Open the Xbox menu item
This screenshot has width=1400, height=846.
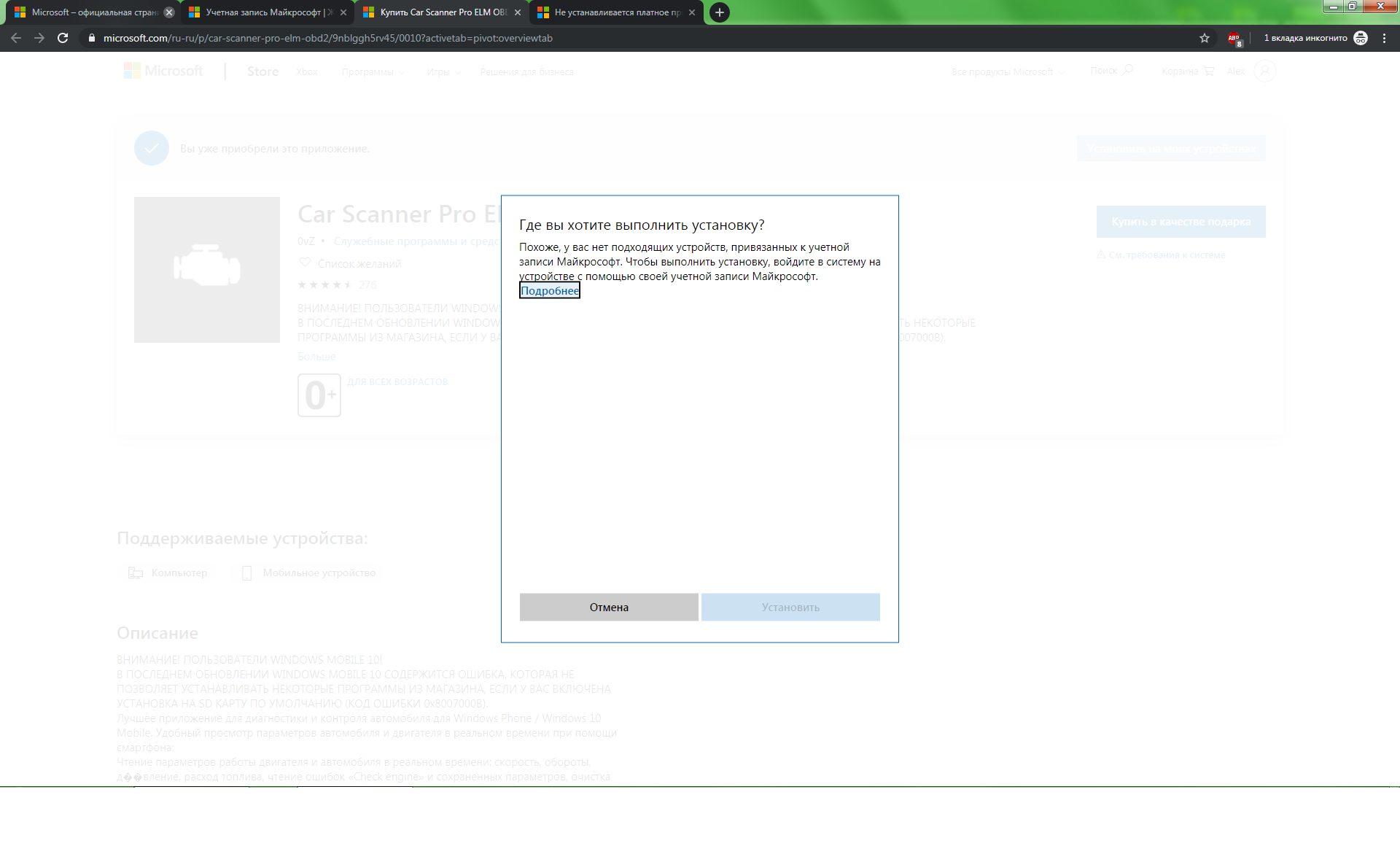coord(307,71)
